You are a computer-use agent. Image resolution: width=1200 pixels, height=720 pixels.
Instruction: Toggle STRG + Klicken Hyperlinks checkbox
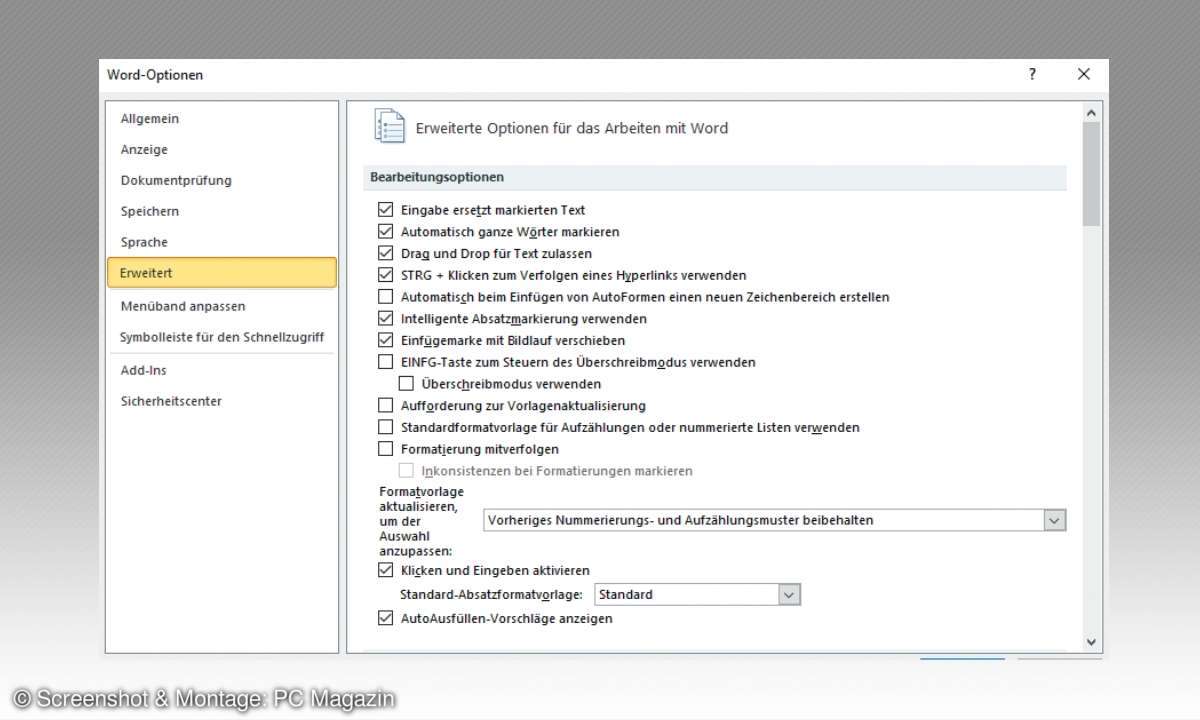coord(385,275)
